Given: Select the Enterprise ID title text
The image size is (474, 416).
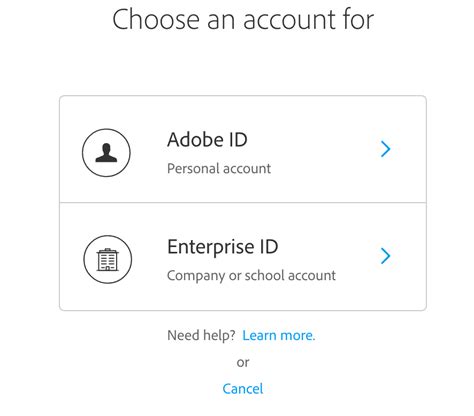Looking at the screenshot, I should (x=222, y=247).
